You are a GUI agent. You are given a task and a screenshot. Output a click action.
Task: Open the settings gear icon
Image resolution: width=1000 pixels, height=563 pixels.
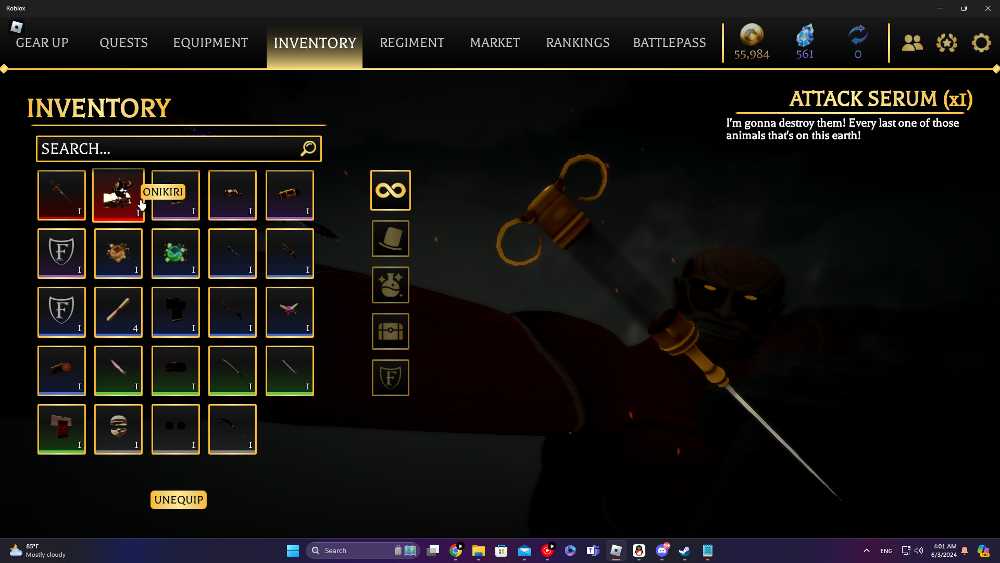click(981, 43)
